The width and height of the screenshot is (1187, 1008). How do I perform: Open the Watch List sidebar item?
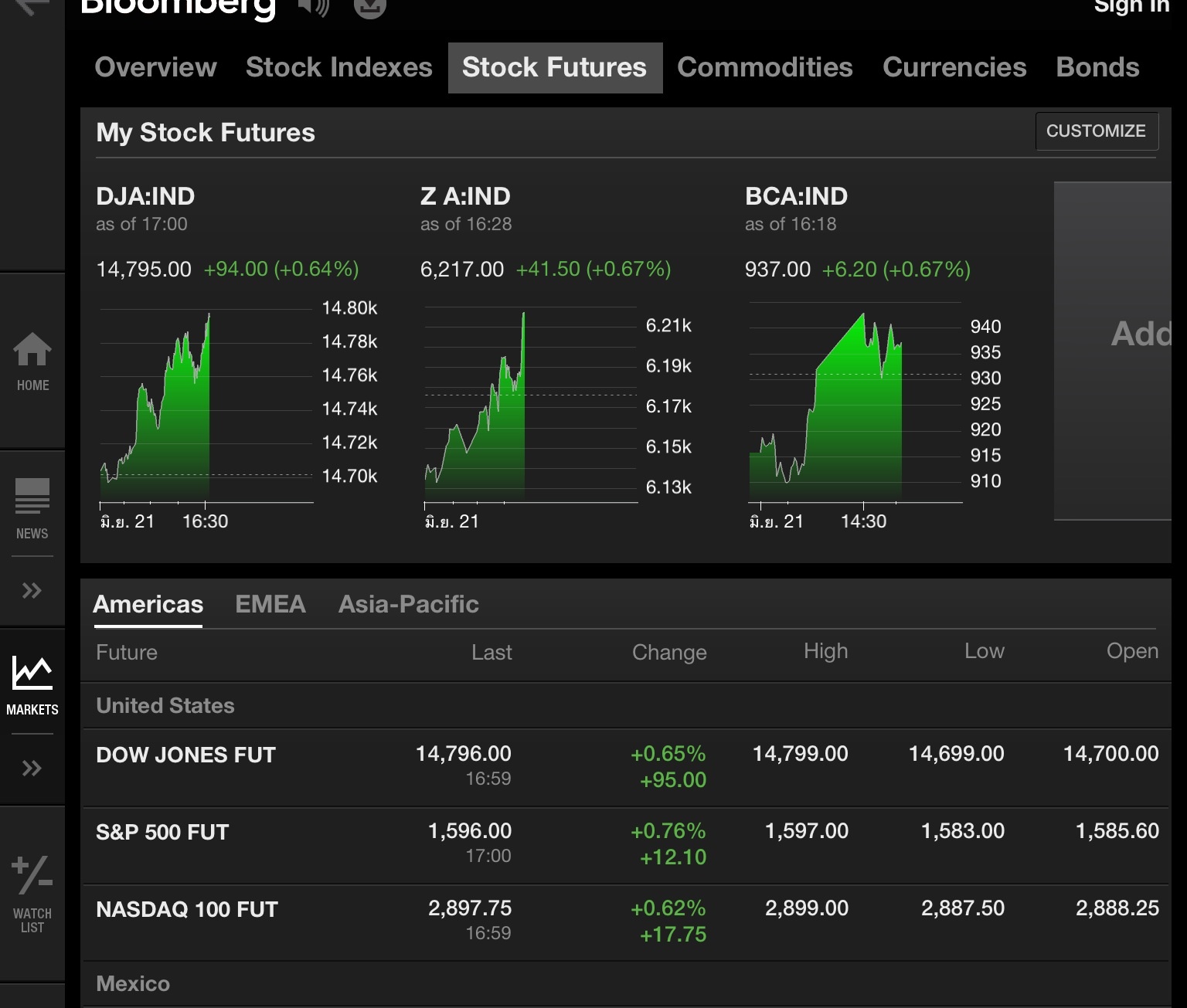pos(32,894)
